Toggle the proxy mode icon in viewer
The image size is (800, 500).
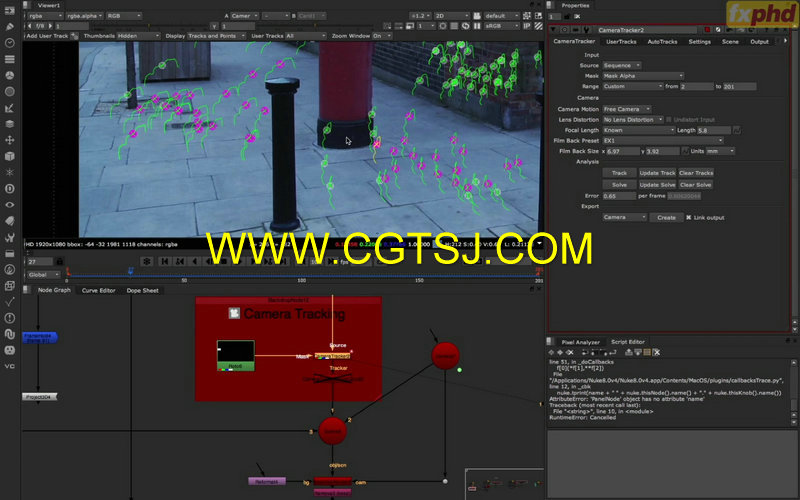point(409,26)
